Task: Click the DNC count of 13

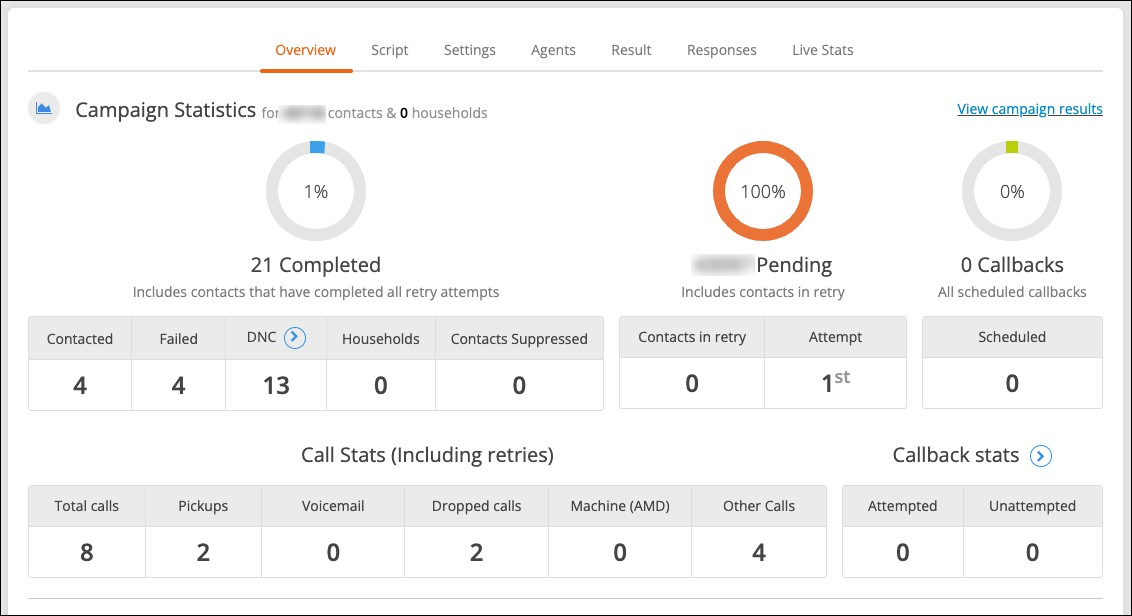Action: coord(277,386)
